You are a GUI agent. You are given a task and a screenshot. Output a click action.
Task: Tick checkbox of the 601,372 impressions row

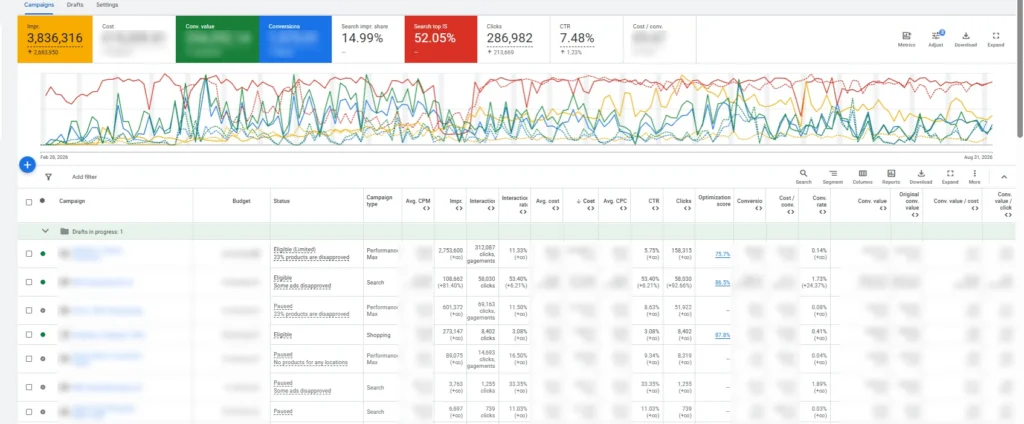tap(29, 310)
